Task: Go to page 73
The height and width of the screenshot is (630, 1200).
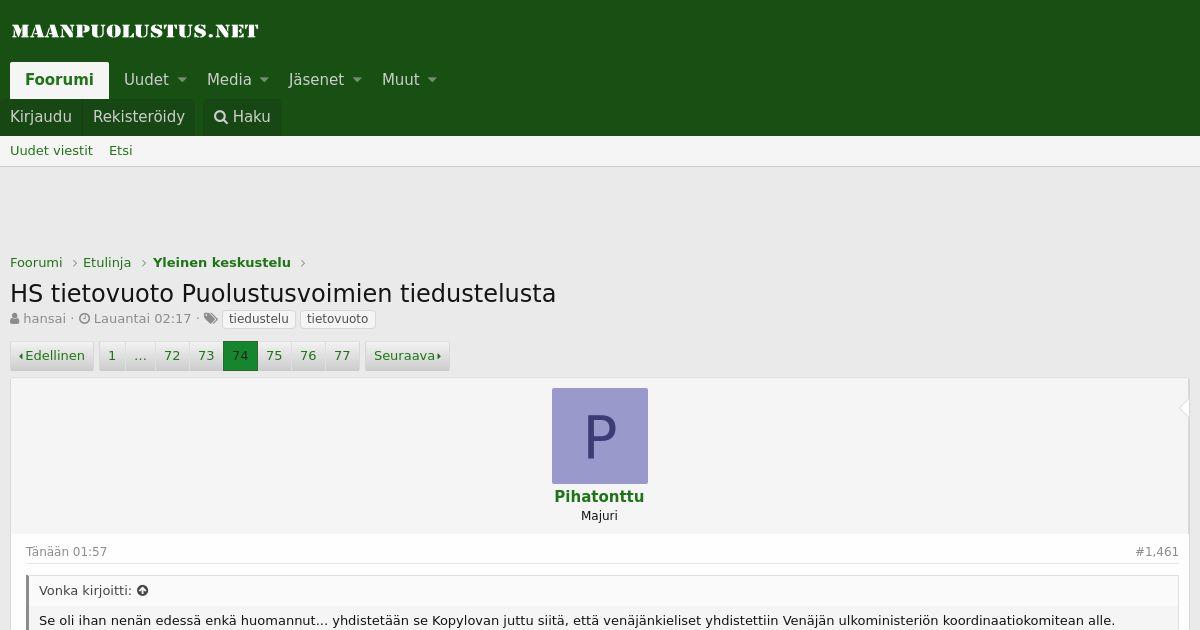Action: 206,356
